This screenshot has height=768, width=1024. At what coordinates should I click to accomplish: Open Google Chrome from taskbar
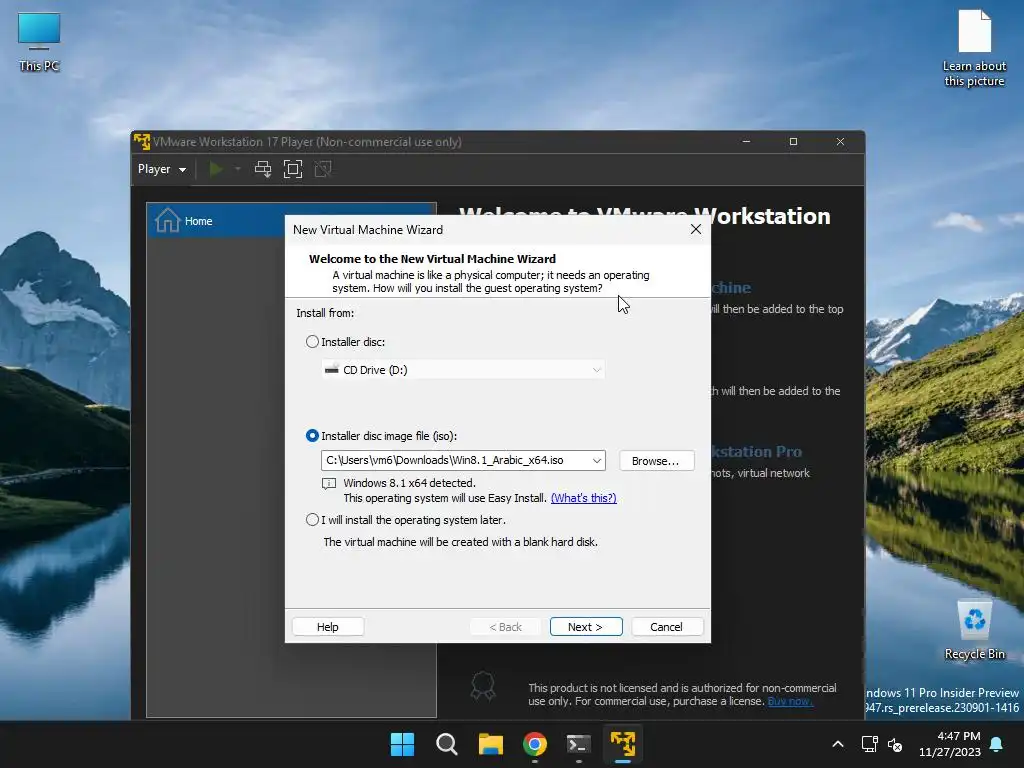535,744
